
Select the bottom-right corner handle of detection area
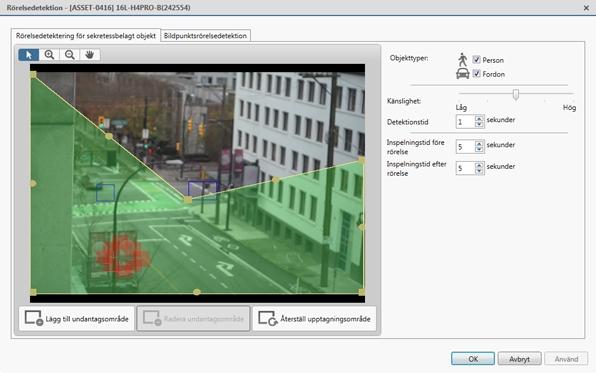[361, 292]
